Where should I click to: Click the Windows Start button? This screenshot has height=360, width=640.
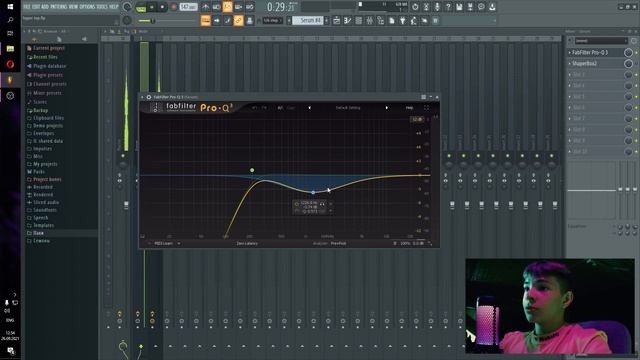click(10, 7)
